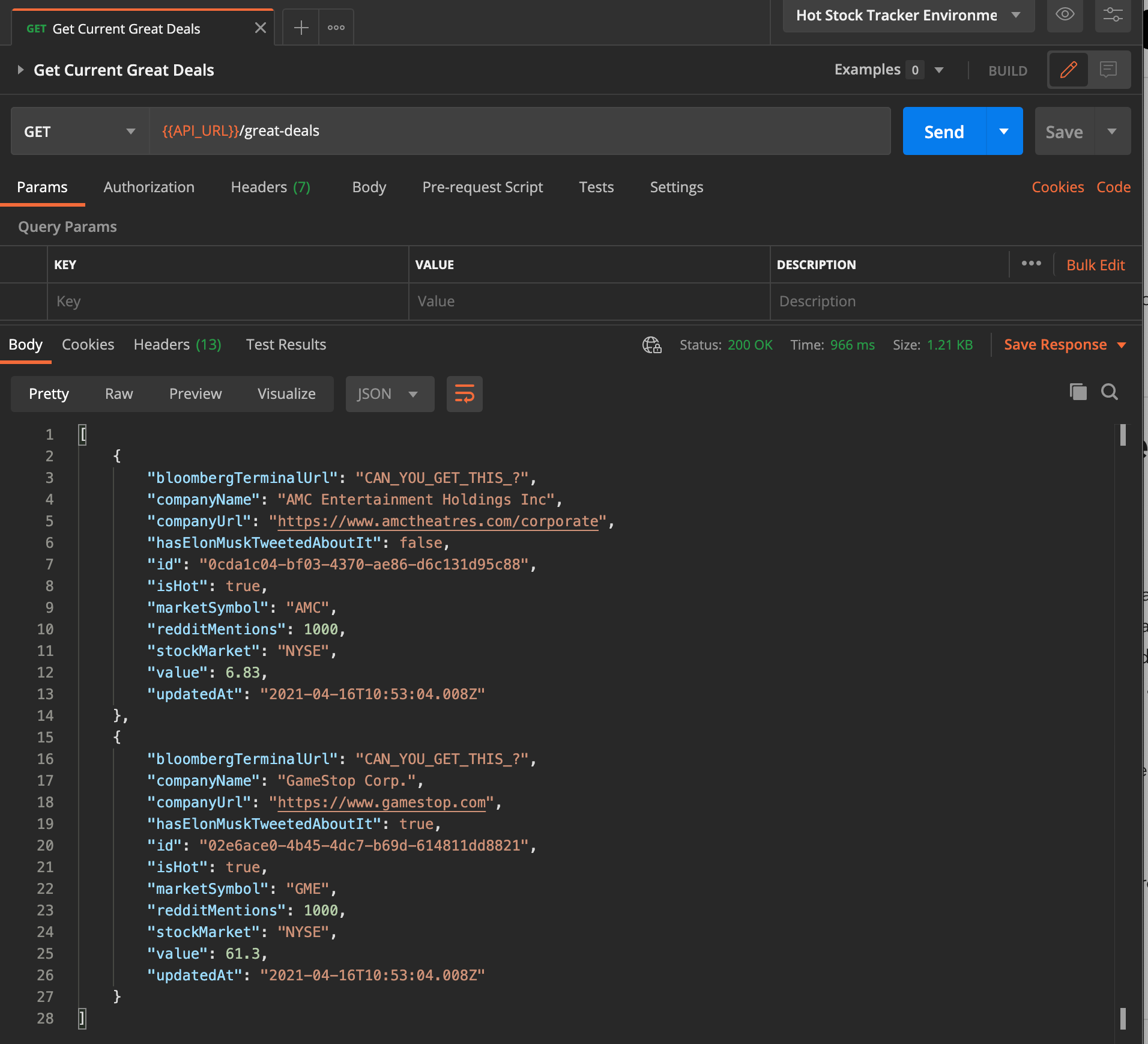Switch to Visualize view
The width and height of the screenshot is (1148, 1044).
286,394
